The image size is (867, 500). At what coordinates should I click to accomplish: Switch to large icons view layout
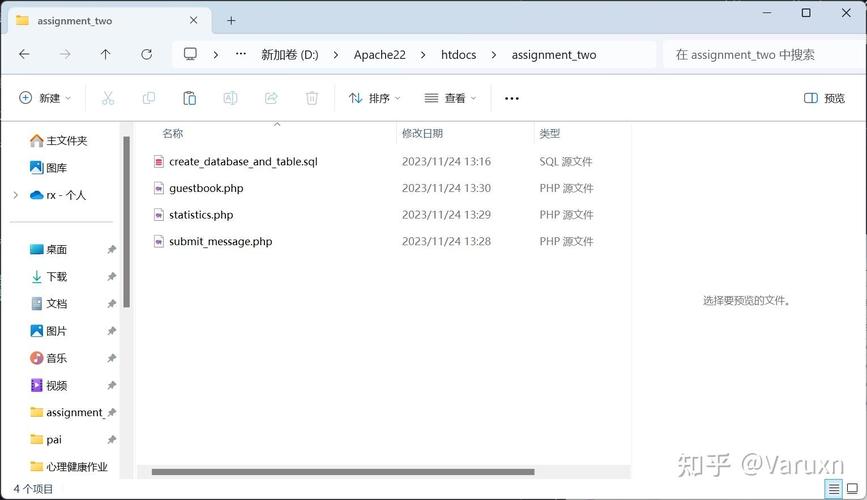click(x=853, y=488)
